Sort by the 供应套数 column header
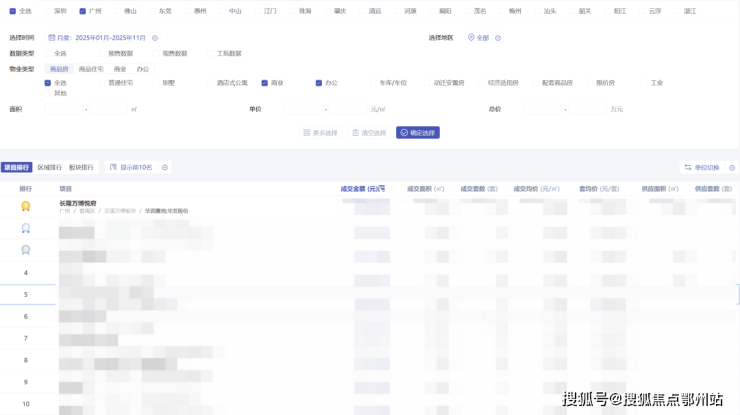This screenshot has width=740, height=415. (x=713, y=189)
